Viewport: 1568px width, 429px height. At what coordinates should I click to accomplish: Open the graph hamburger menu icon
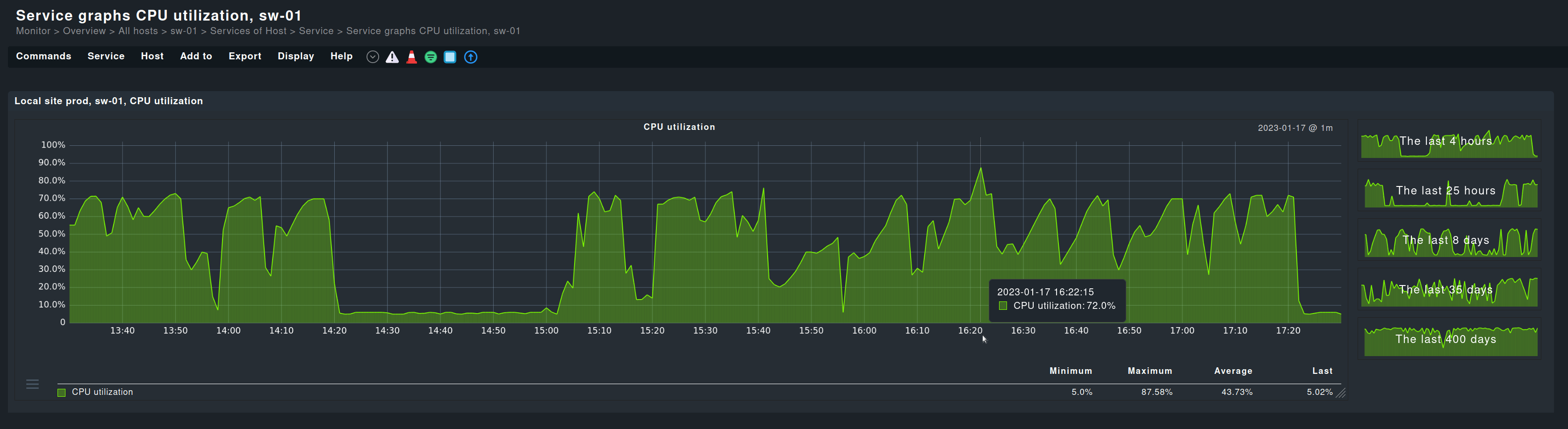pyautogui.click(x=32, y=384)
